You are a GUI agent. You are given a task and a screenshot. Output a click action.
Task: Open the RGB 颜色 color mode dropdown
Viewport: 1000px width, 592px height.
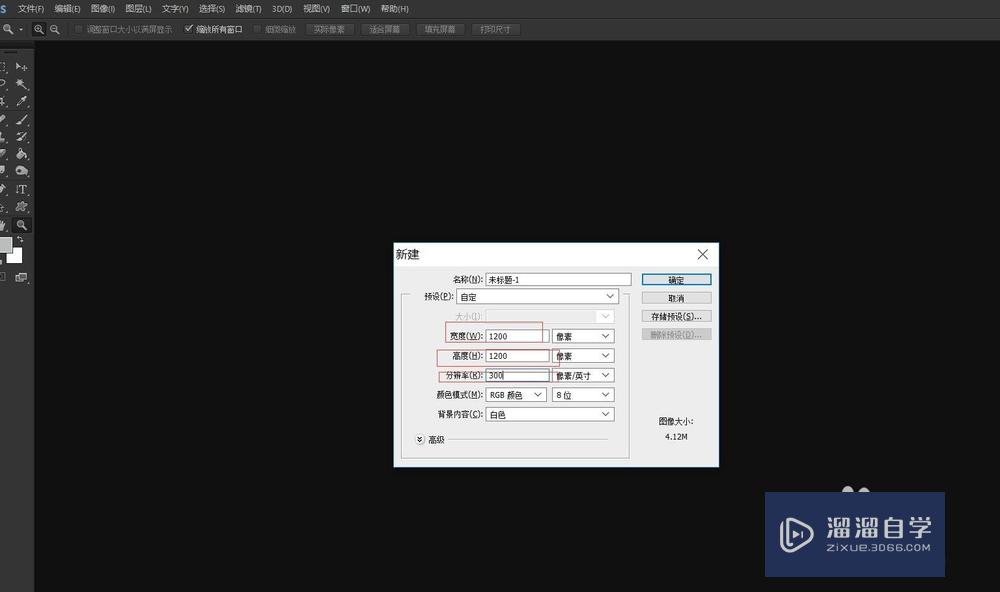pos(515,395)
